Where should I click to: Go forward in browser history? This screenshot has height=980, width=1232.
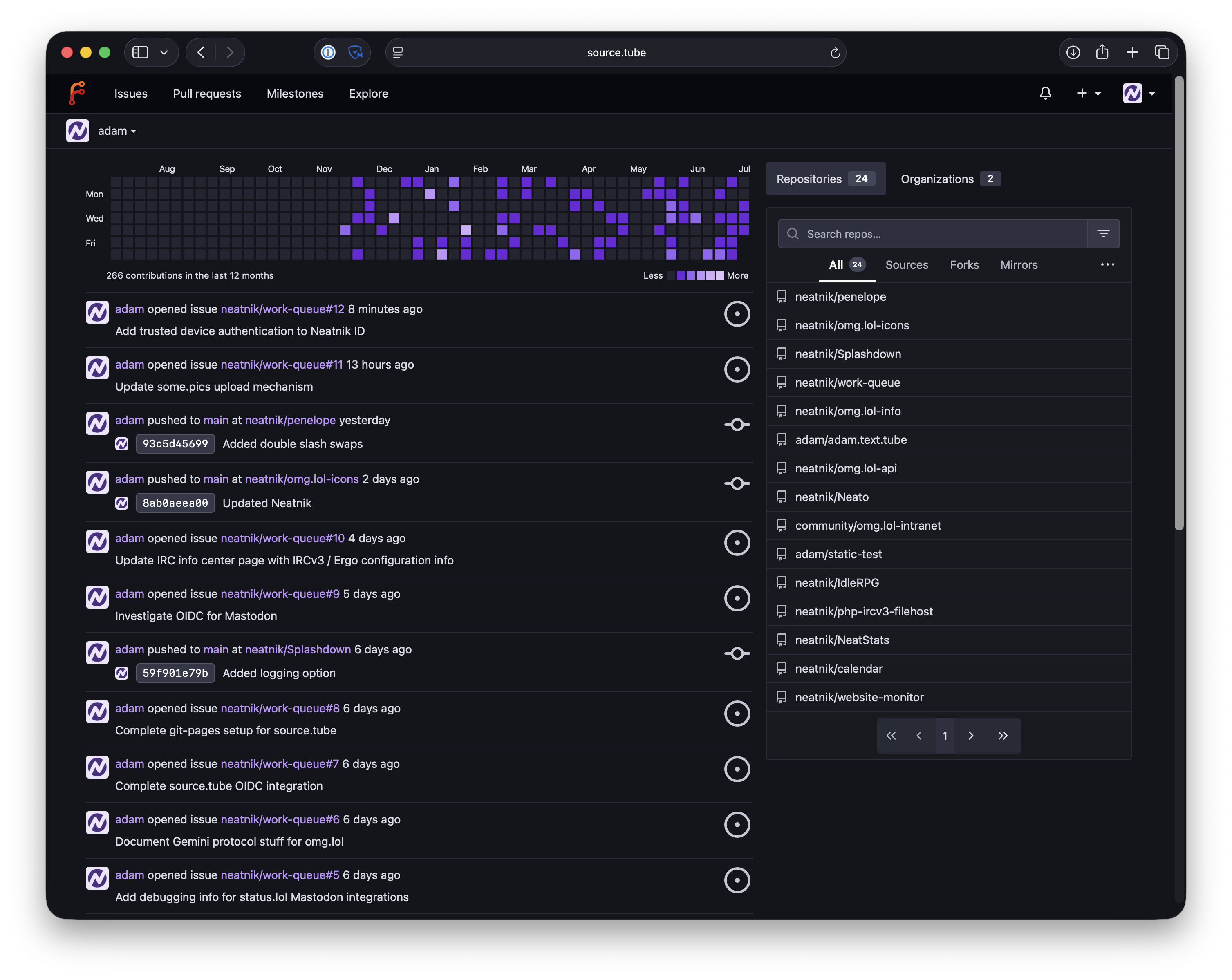click(230, 53)
